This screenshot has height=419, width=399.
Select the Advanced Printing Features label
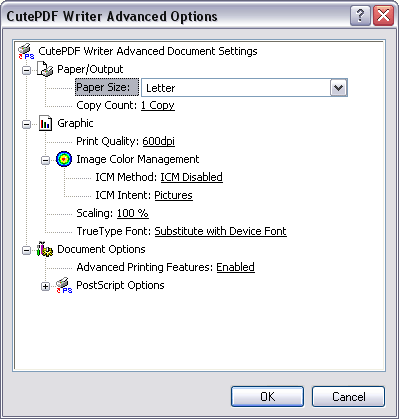145,267
